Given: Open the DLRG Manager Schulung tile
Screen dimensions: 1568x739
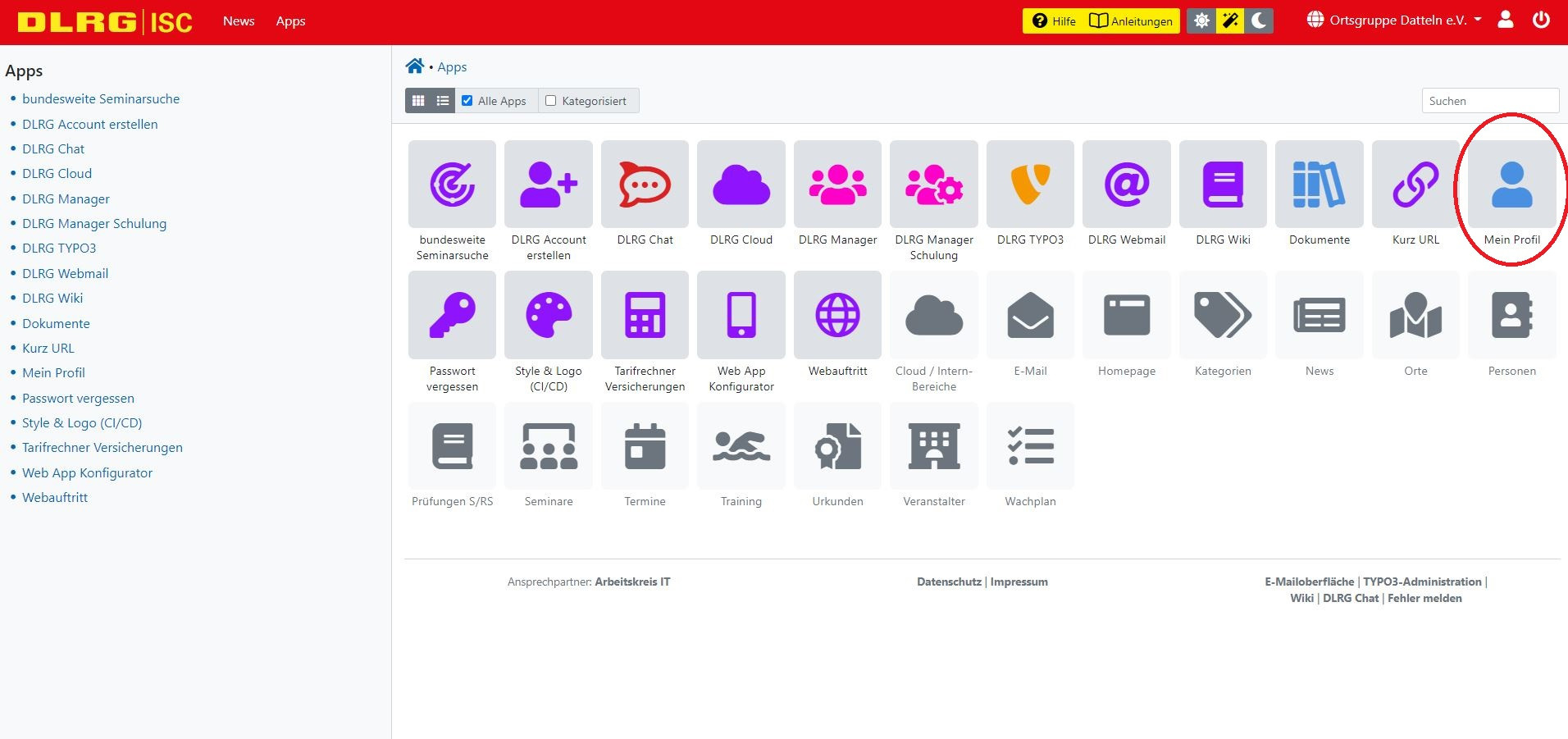Looking at the screenshot, I should click(934, 184).
